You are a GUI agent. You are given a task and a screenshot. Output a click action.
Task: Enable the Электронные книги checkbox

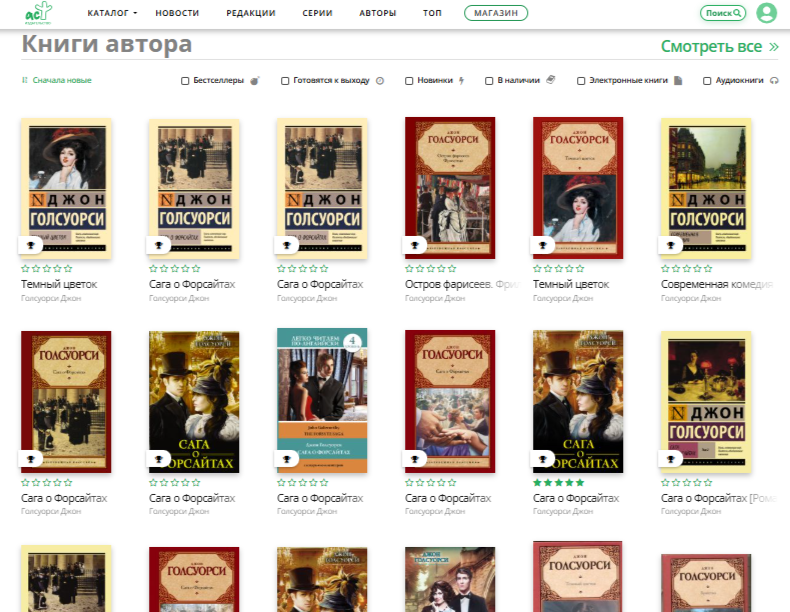pos(581,81)
